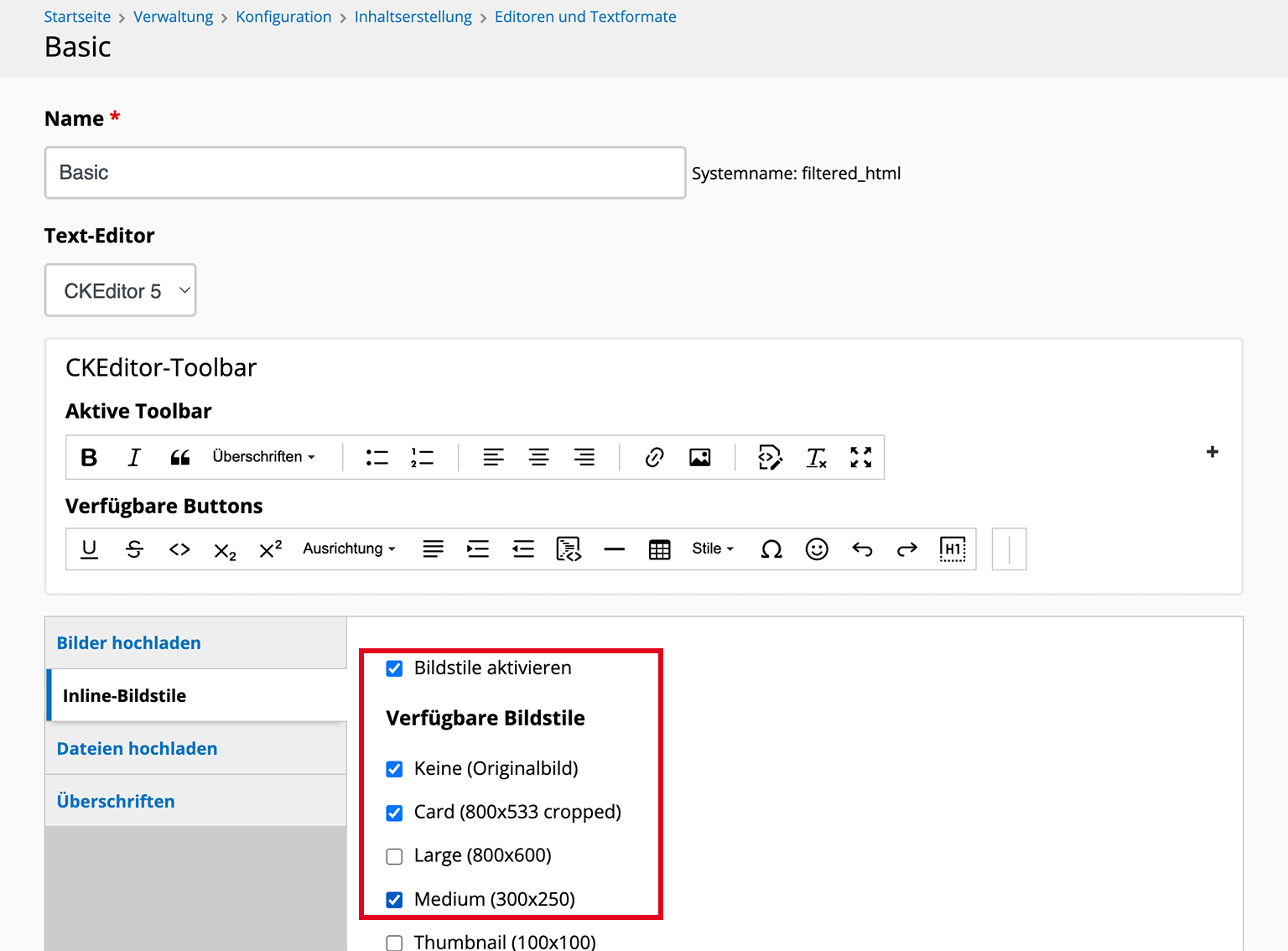Select the image insert icon
The width and height of the screenshot is (1288, 951).
click(x=700, y=457)
